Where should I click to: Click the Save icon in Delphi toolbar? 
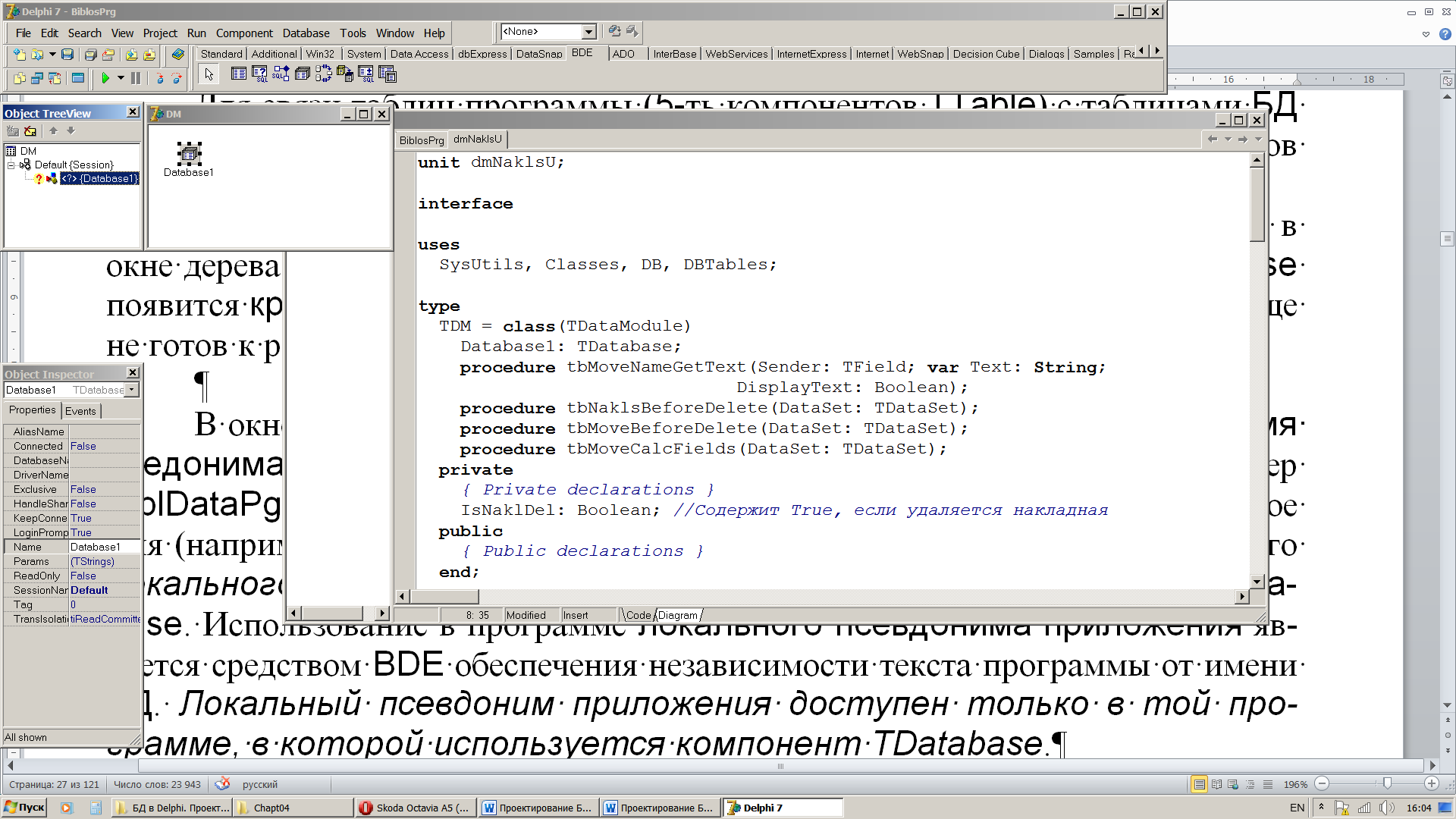pos(67,55)
